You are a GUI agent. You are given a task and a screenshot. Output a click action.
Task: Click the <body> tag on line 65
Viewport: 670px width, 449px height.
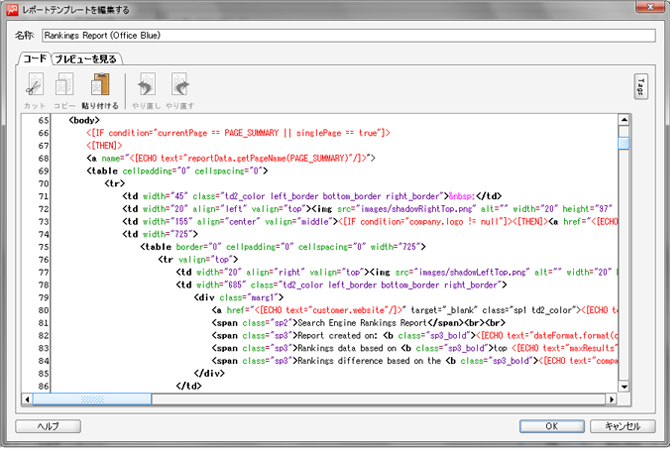click(x=84, y=120)
